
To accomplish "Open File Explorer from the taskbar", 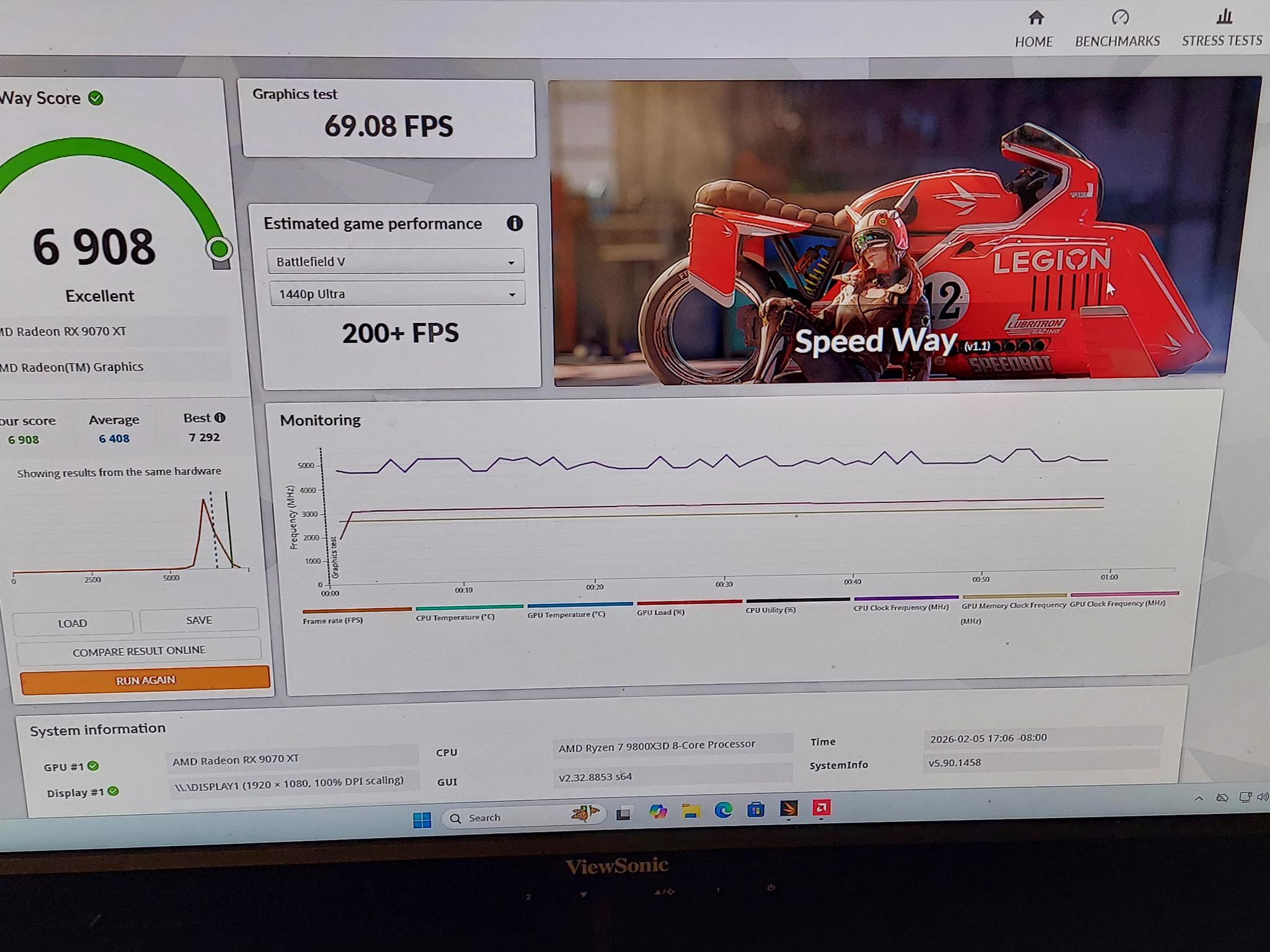I will [x=691, y=811].
